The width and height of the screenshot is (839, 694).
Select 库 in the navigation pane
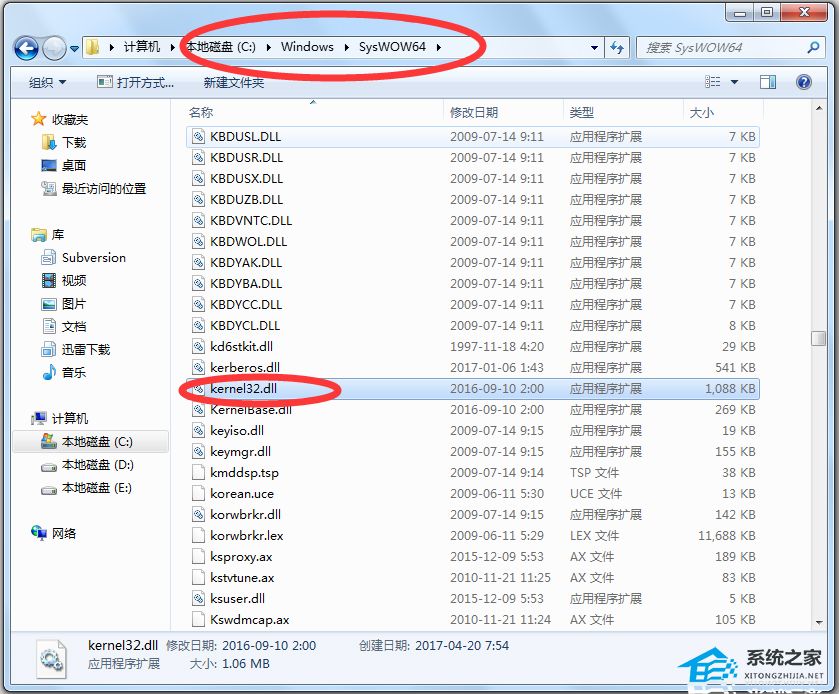58,234
